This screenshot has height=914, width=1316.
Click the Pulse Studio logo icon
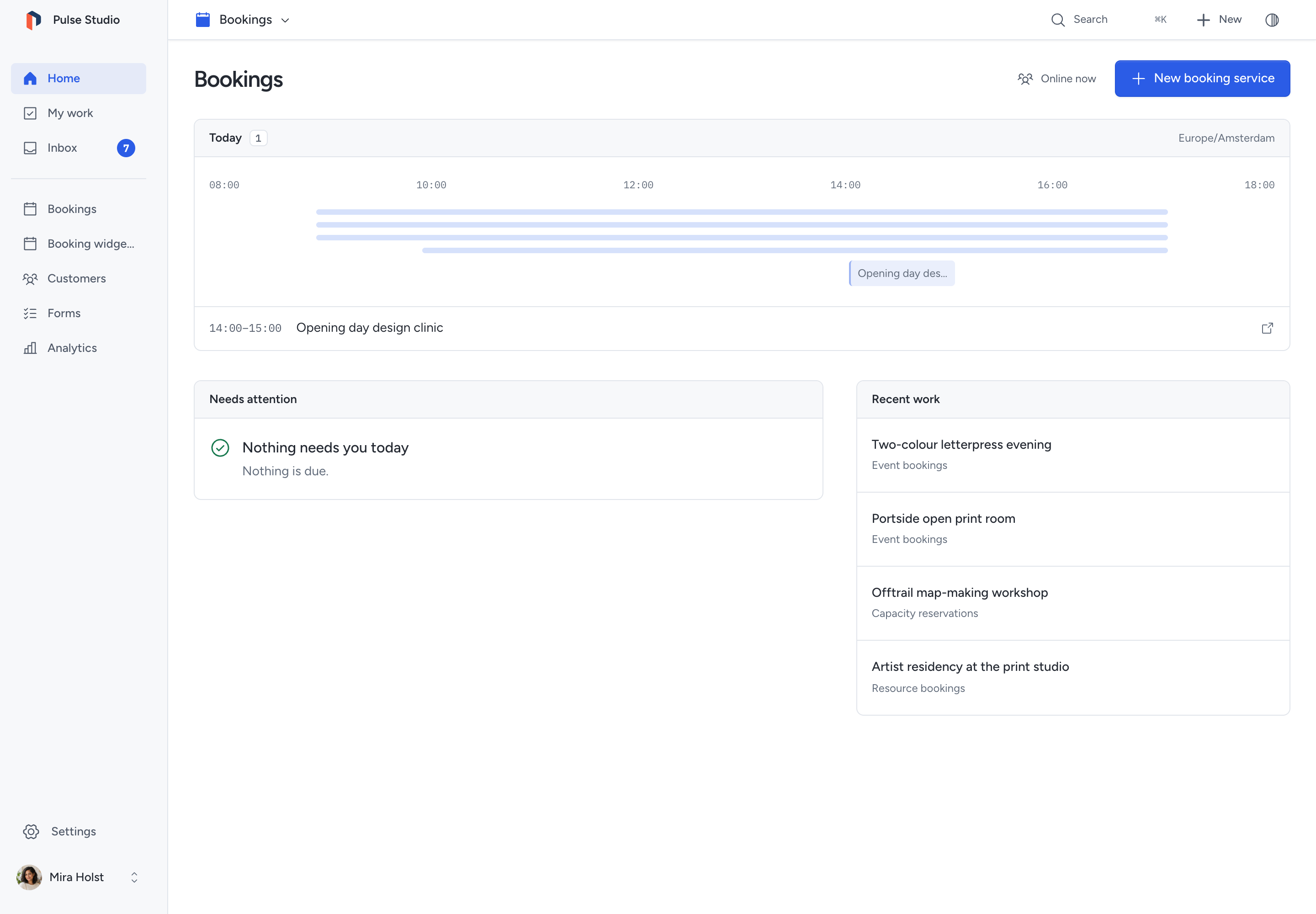[x=33, y=20]
